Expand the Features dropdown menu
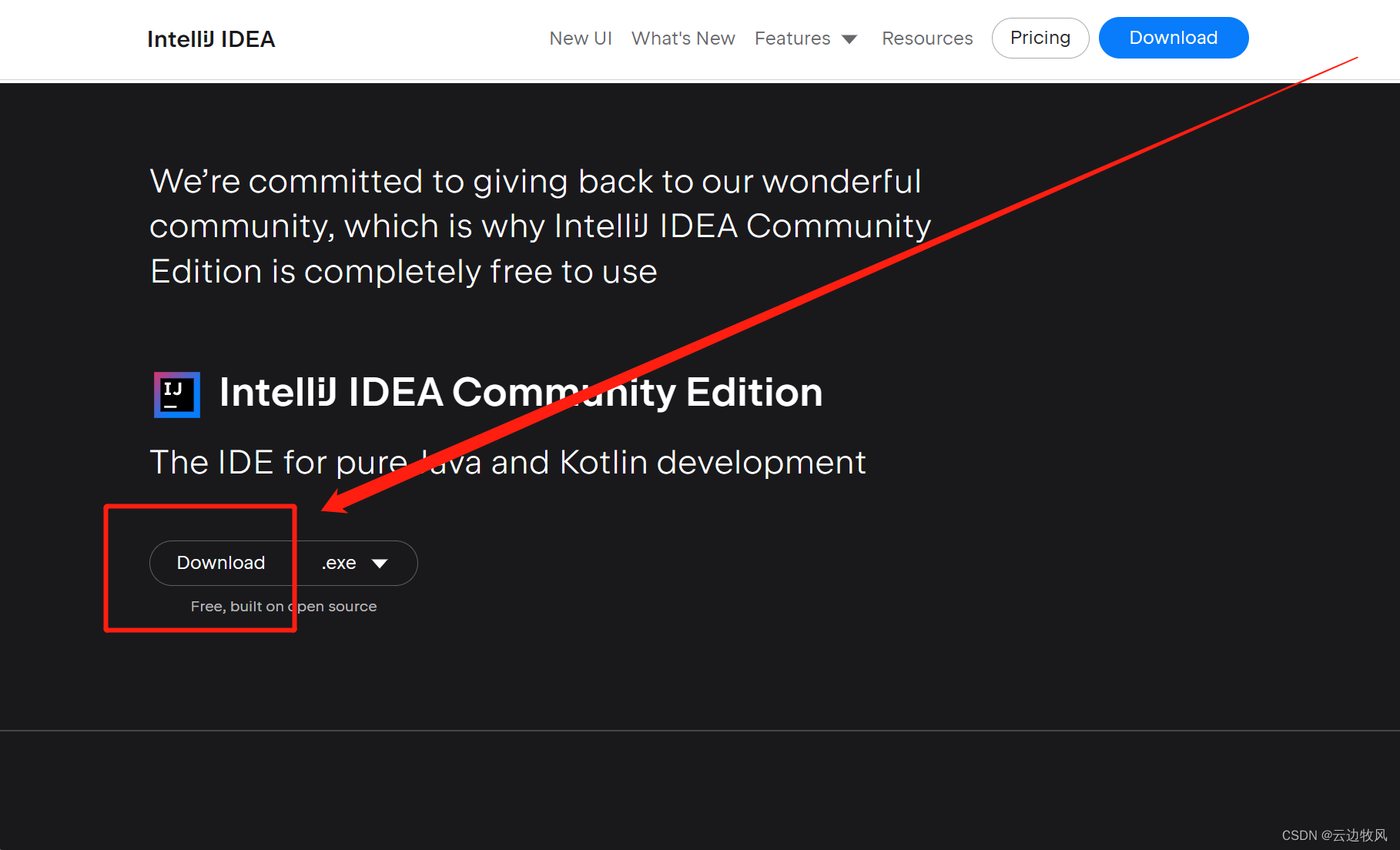1400x850 pixels. pos(806,38)
